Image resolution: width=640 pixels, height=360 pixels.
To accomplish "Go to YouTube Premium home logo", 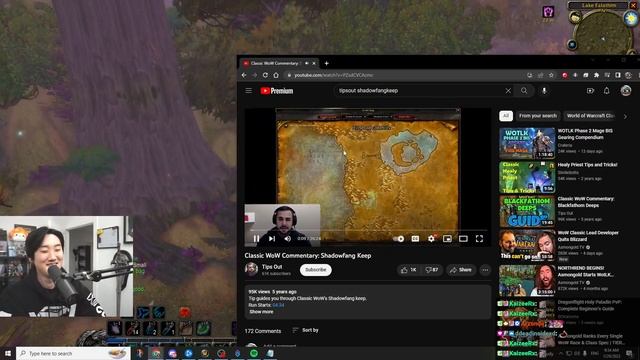I will point(277,91).
